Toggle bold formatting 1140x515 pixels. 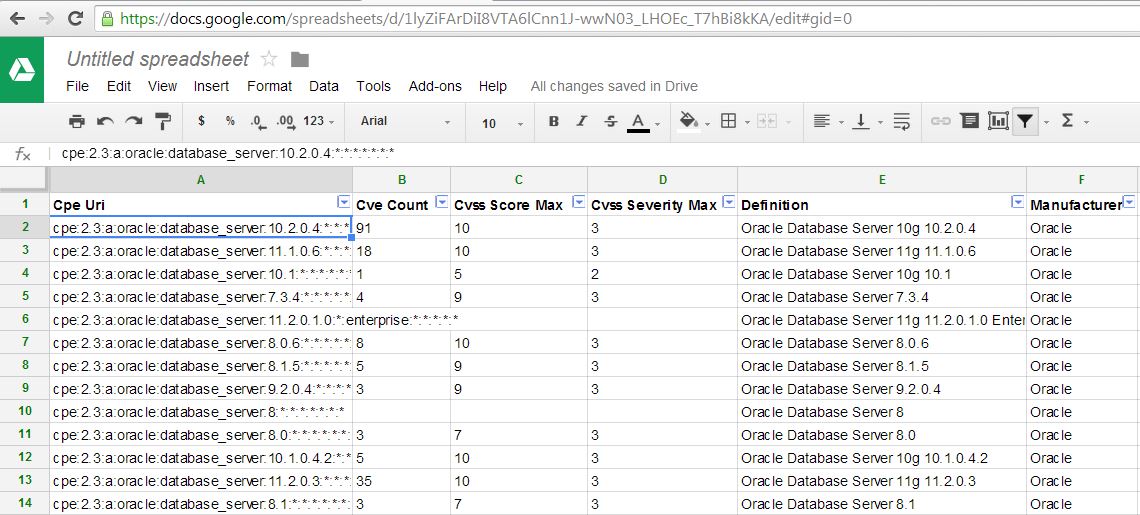pos(554,121)
